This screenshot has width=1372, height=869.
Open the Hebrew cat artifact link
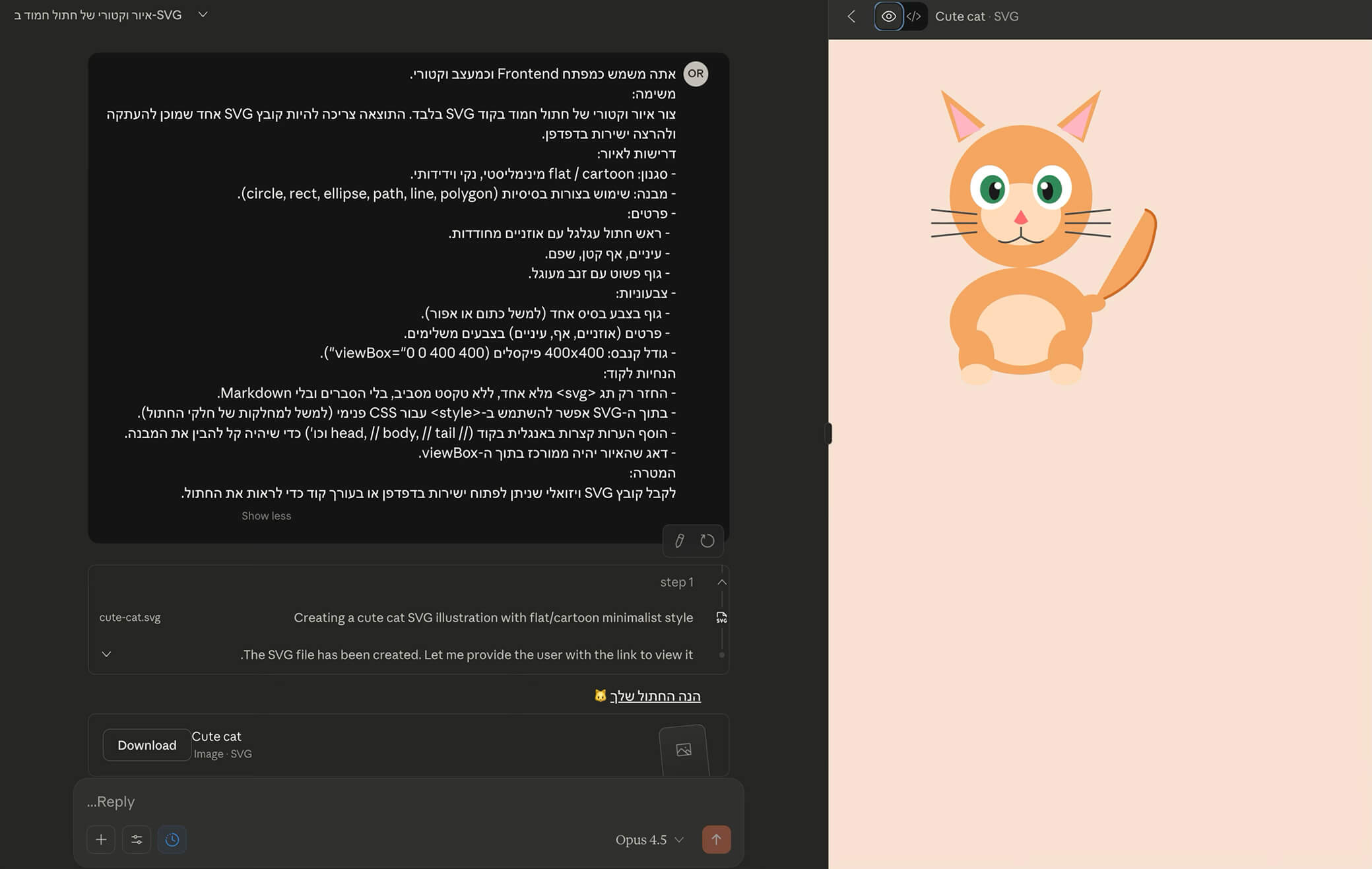click(x=655, y=696)
